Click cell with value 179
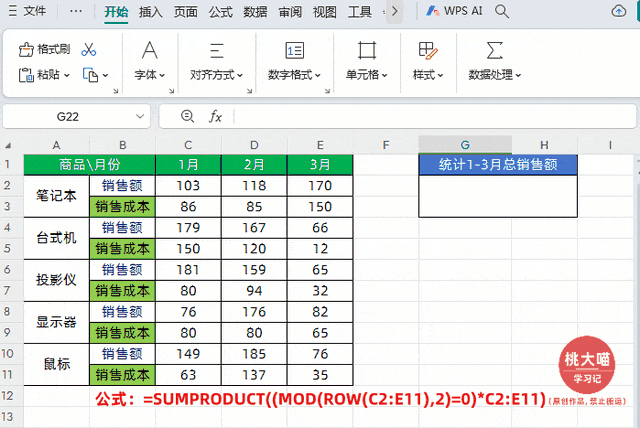 pyautogui.click(x=188, y=228)
